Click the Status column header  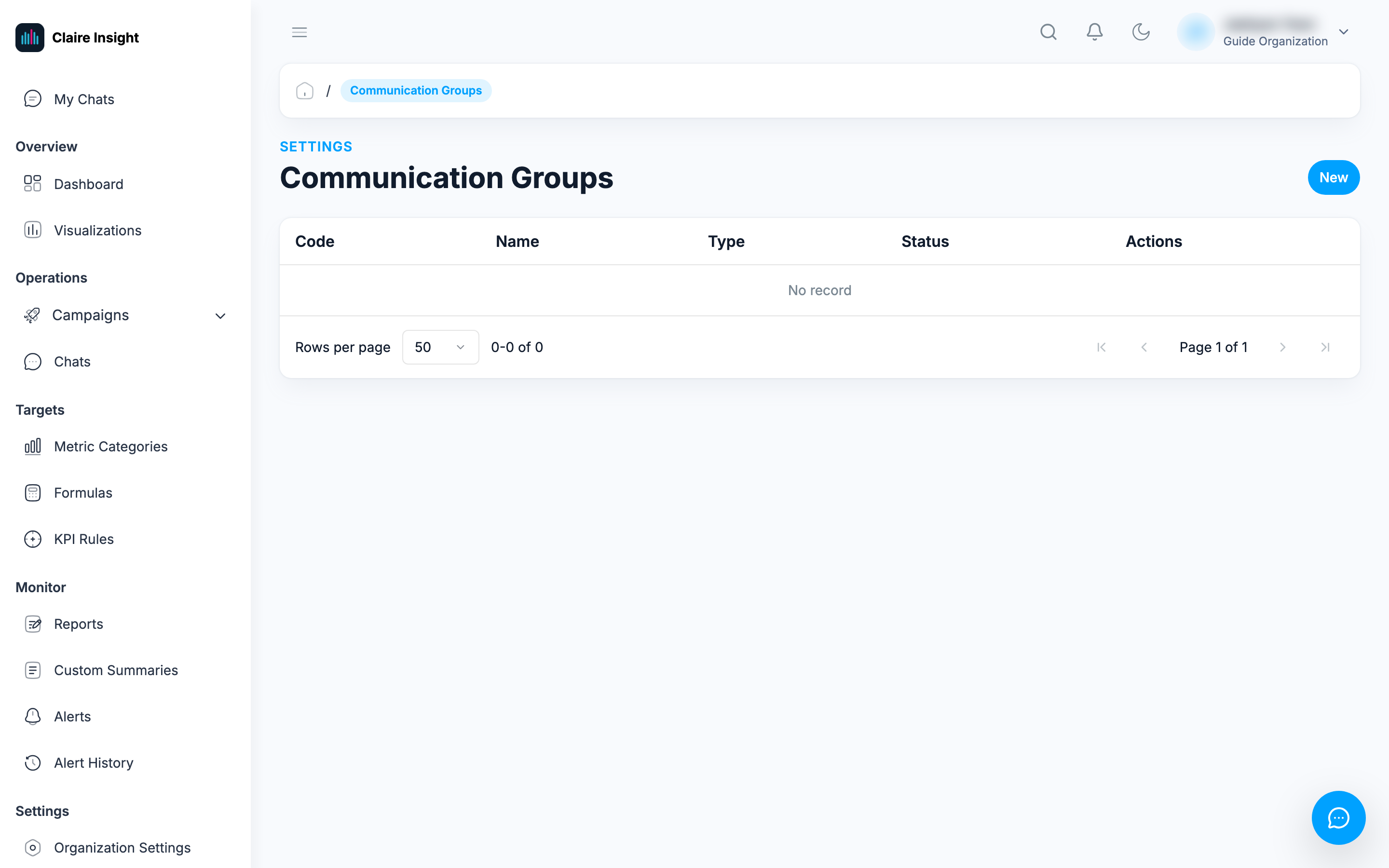point(925,242)
